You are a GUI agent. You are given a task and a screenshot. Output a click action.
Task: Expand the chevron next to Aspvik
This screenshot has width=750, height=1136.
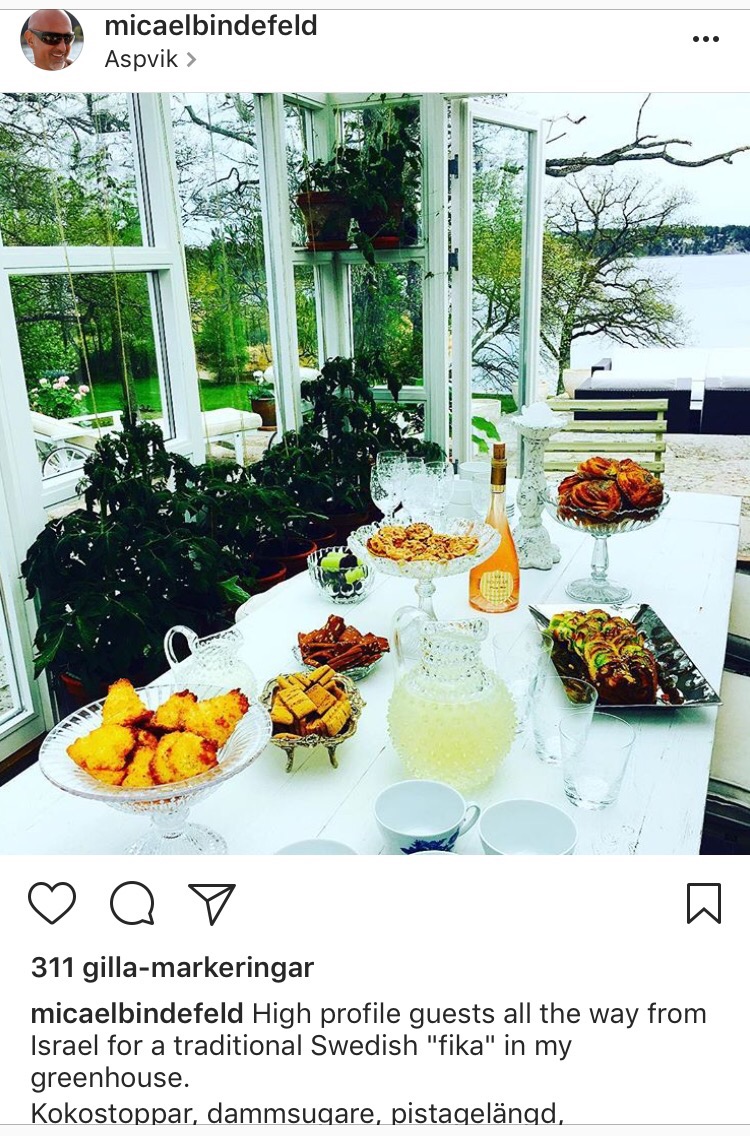(x=191, y=59)
